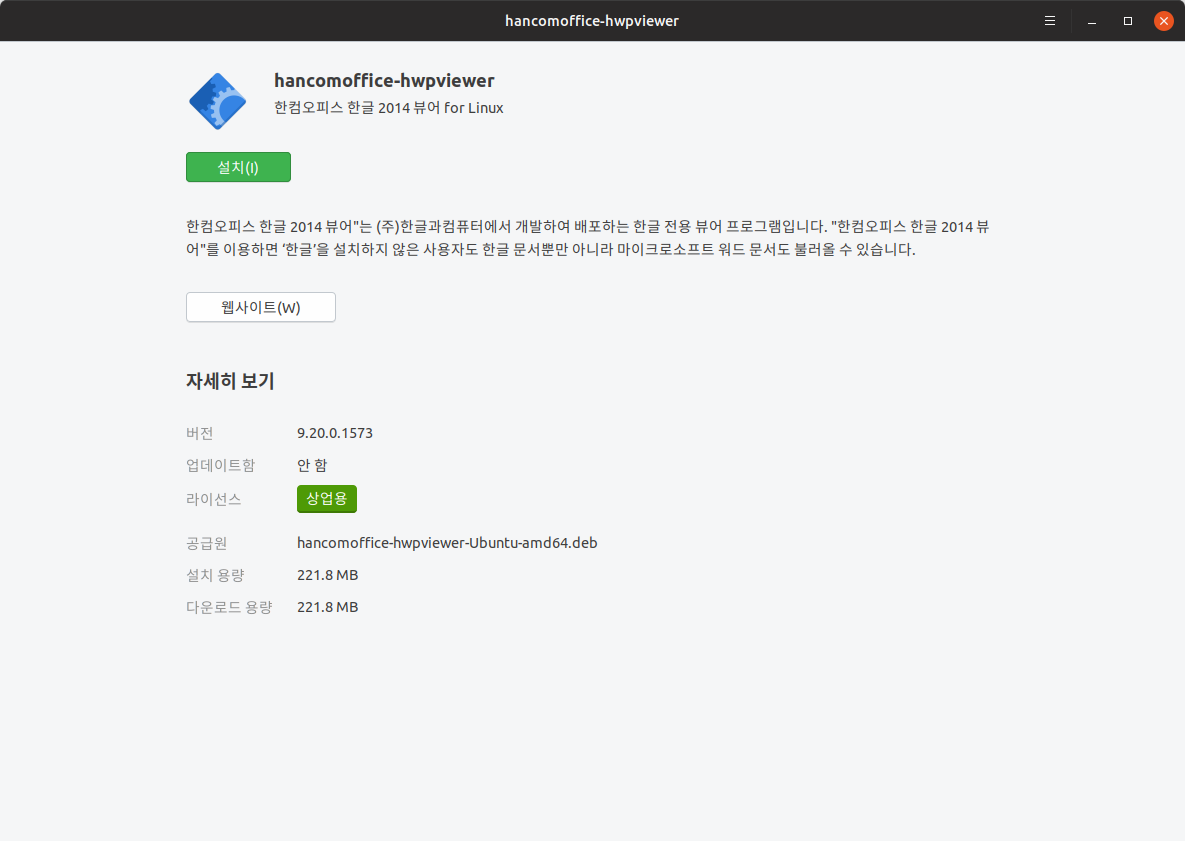Click the 업데이트함 label
This screenshot has width=1185, height=841.
pos(221,465)
